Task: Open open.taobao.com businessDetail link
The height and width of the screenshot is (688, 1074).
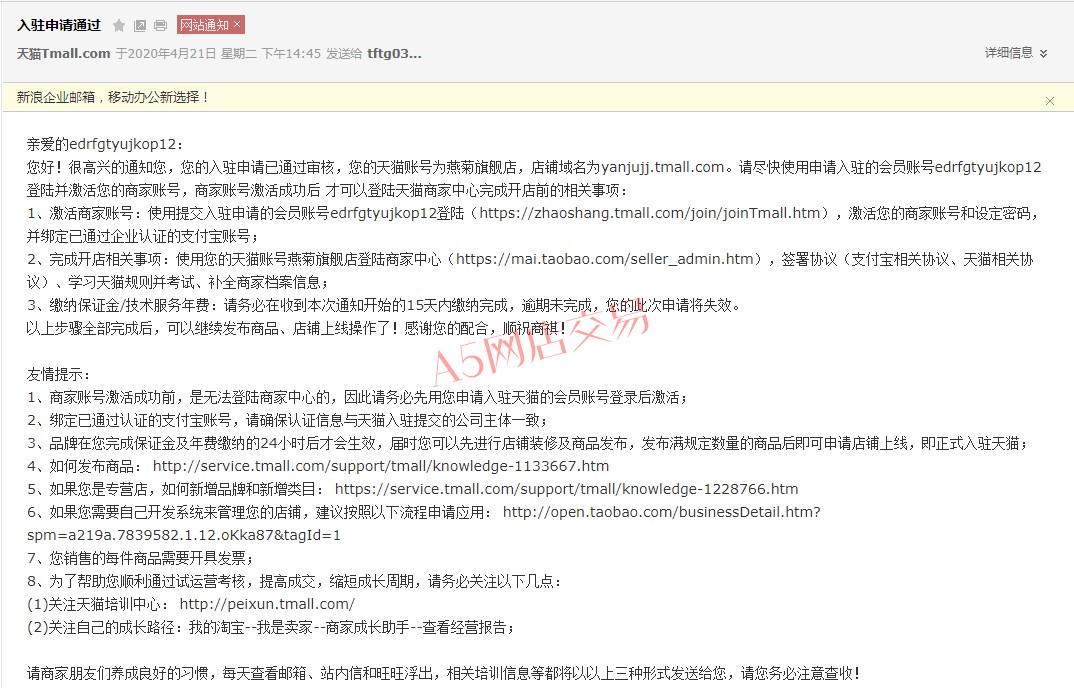Action: (662, 512)
